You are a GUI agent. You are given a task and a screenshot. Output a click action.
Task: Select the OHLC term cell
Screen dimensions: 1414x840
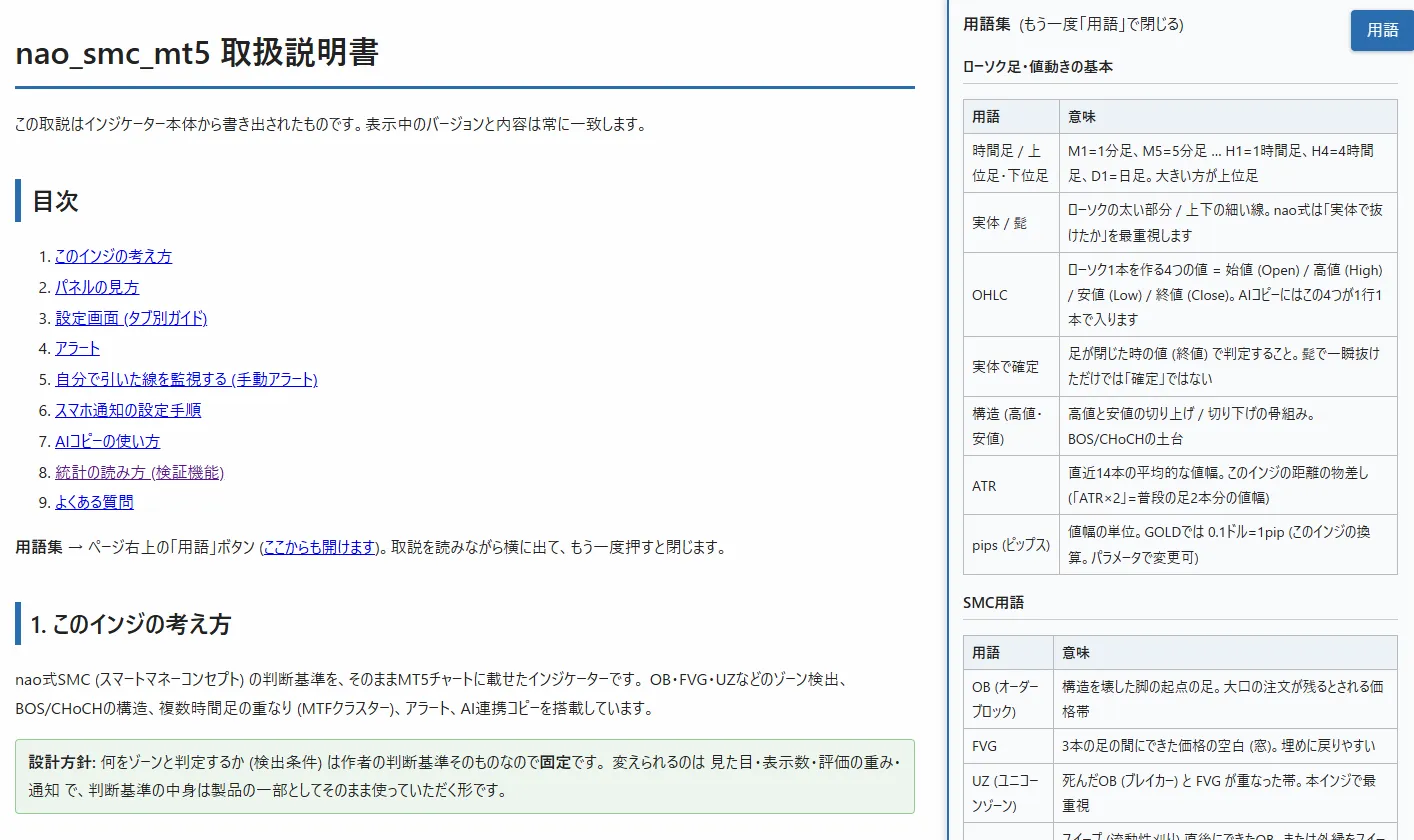pyautogui.click(x=1011, y=295)
